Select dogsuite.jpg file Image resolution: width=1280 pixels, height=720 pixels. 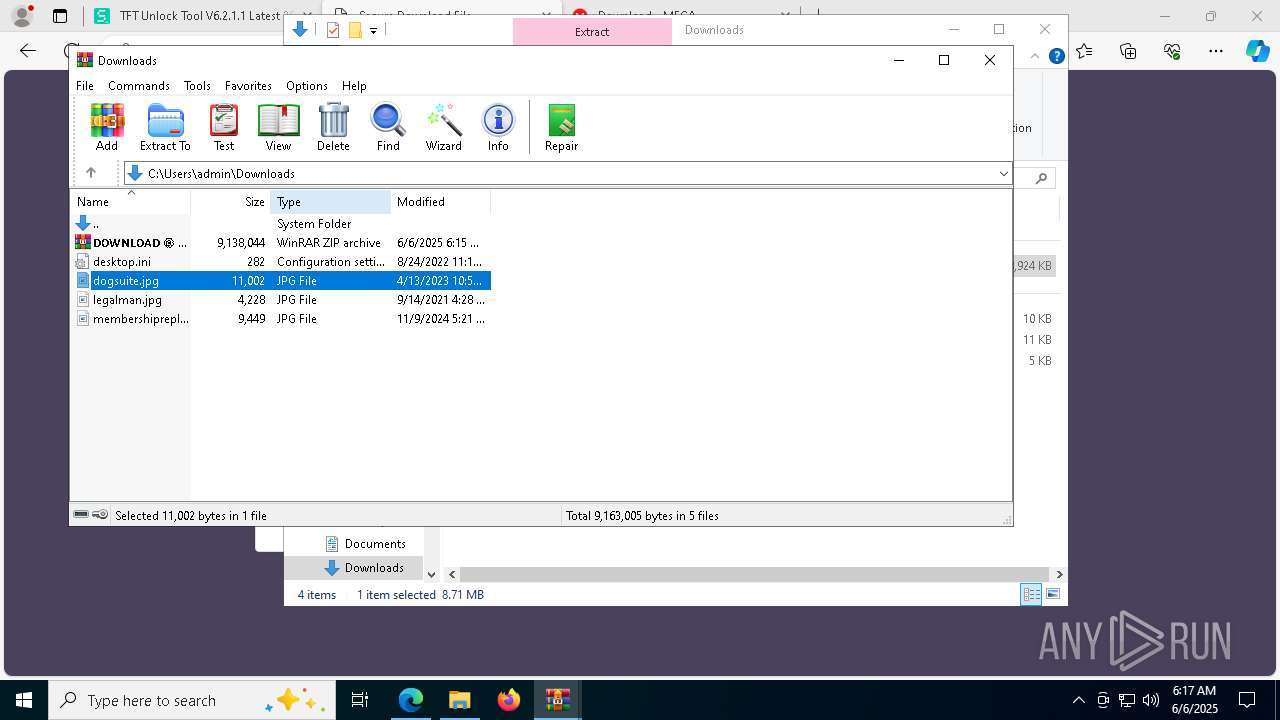pyautogui.click(x=281, y=281)
